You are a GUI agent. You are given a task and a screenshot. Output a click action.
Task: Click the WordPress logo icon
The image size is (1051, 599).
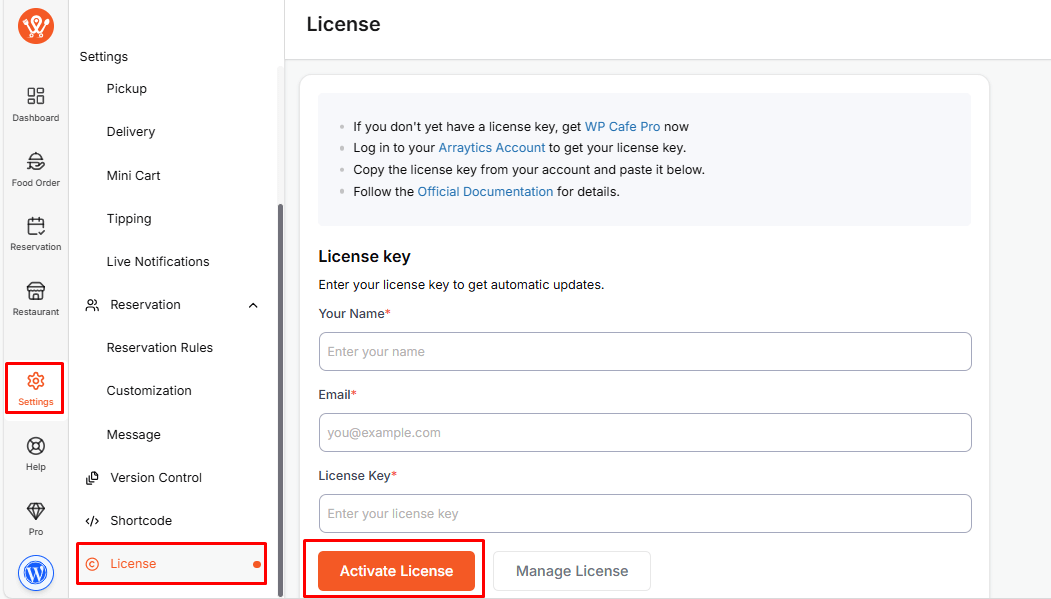tap(36, 573)
